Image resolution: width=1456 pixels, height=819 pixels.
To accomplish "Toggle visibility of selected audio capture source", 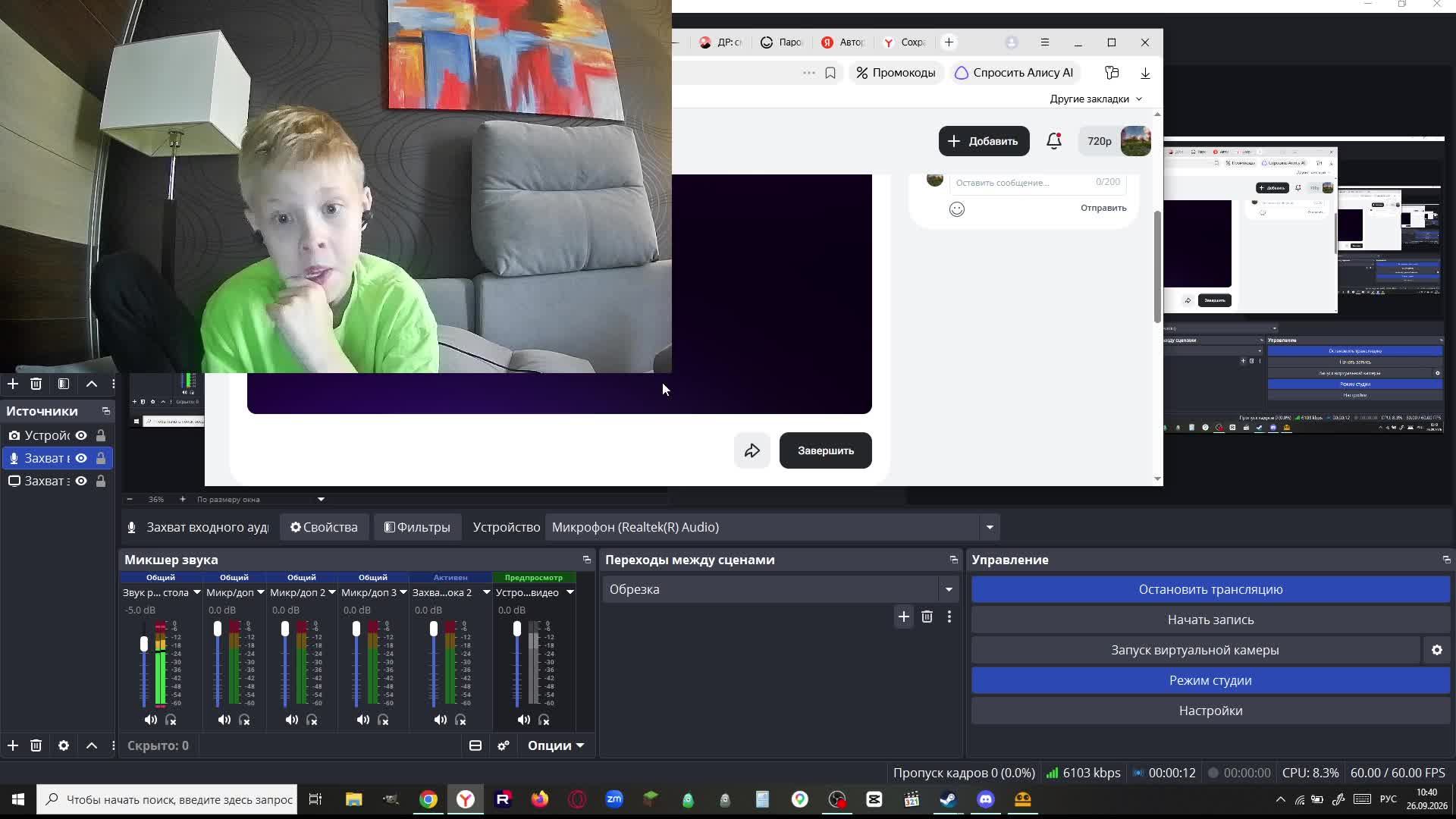I will click(81, 458).
